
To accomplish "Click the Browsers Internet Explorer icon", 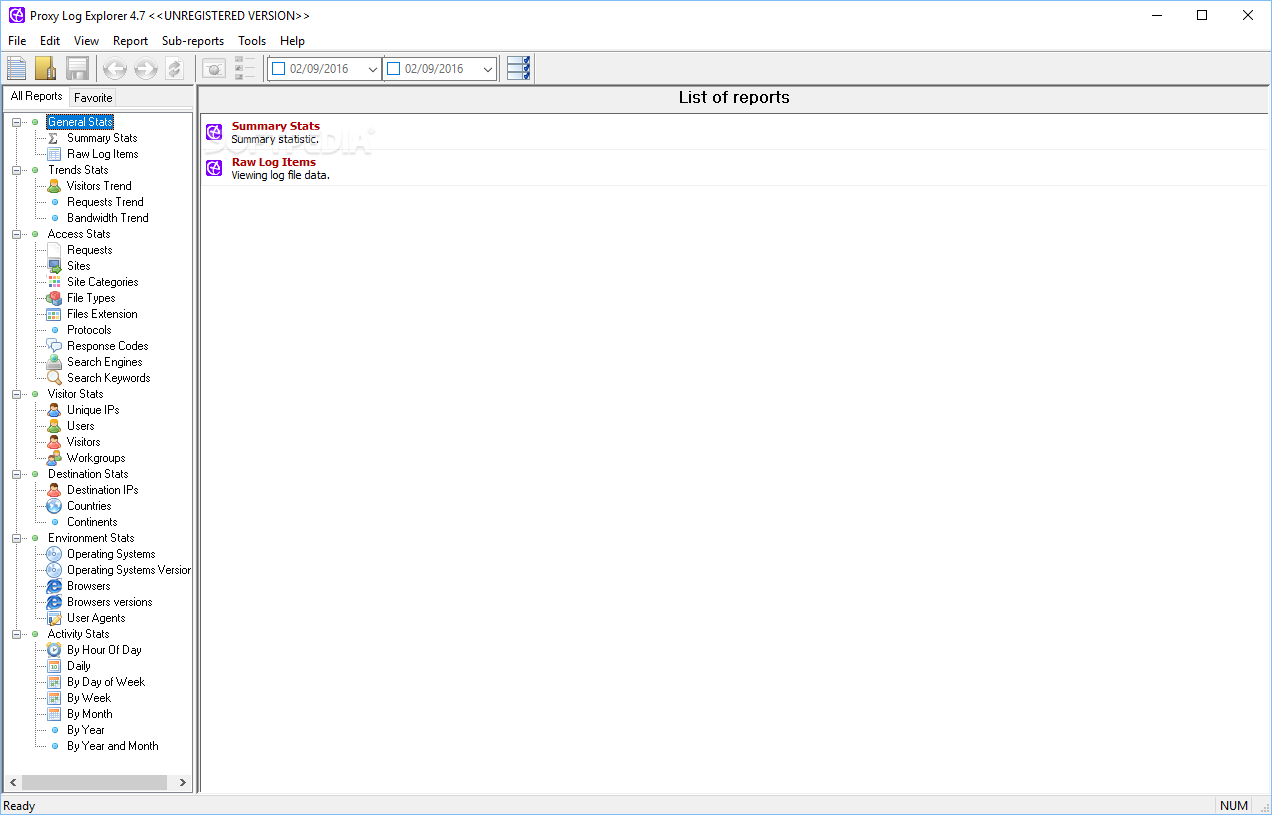I will (x=54, y=586).
